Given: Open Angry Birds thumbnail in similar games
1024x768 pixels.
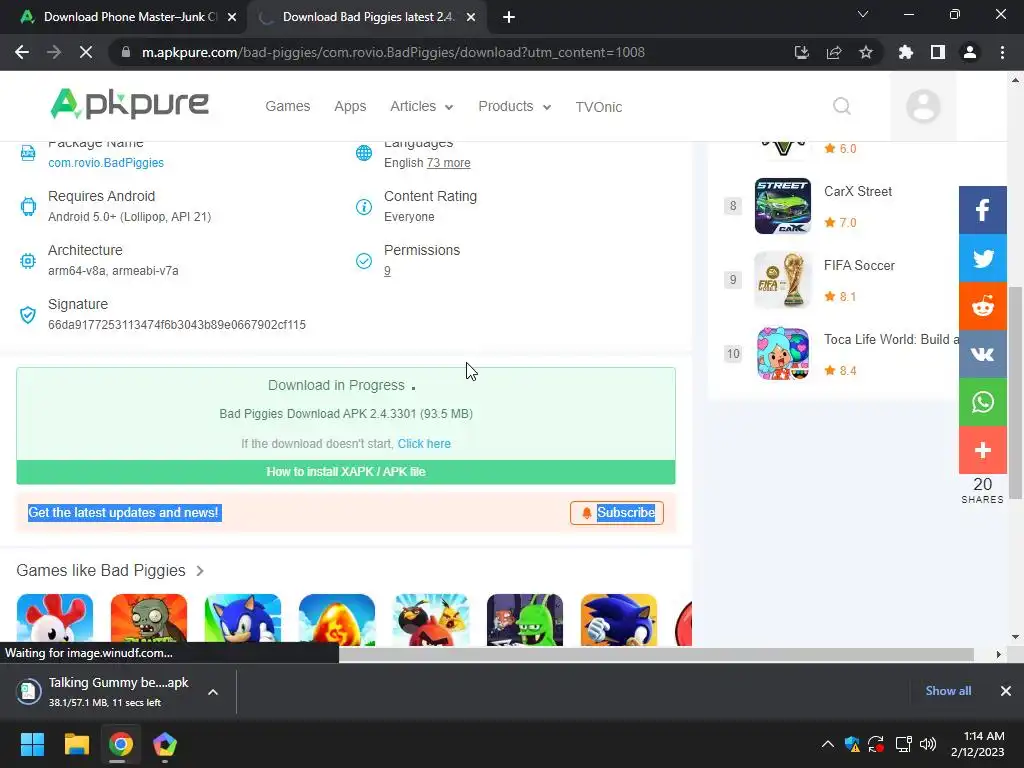Looking at the screenshot, I should point(431,620).
